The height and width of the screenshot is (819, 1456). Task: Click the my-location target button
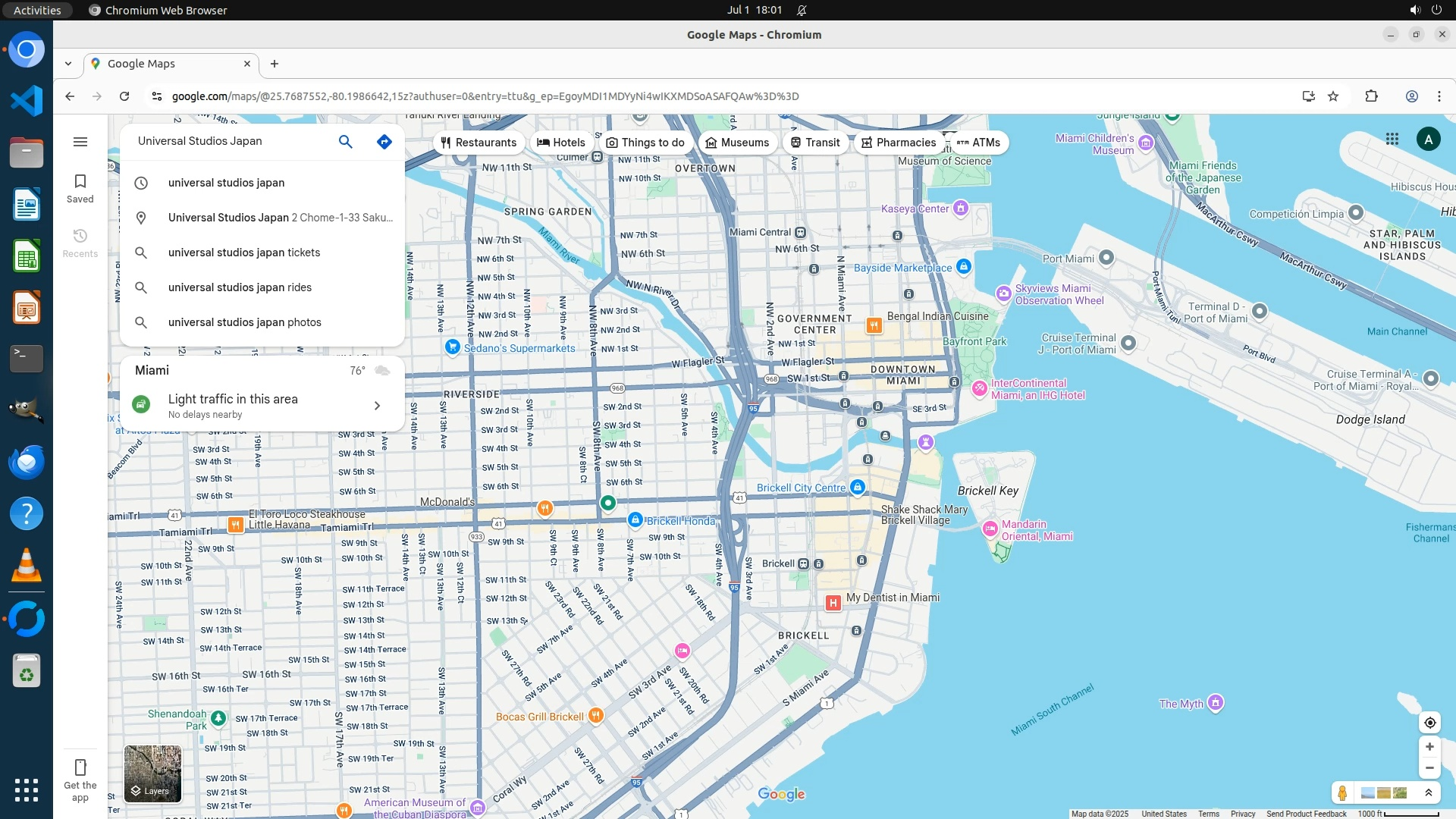coord(1429,723)
